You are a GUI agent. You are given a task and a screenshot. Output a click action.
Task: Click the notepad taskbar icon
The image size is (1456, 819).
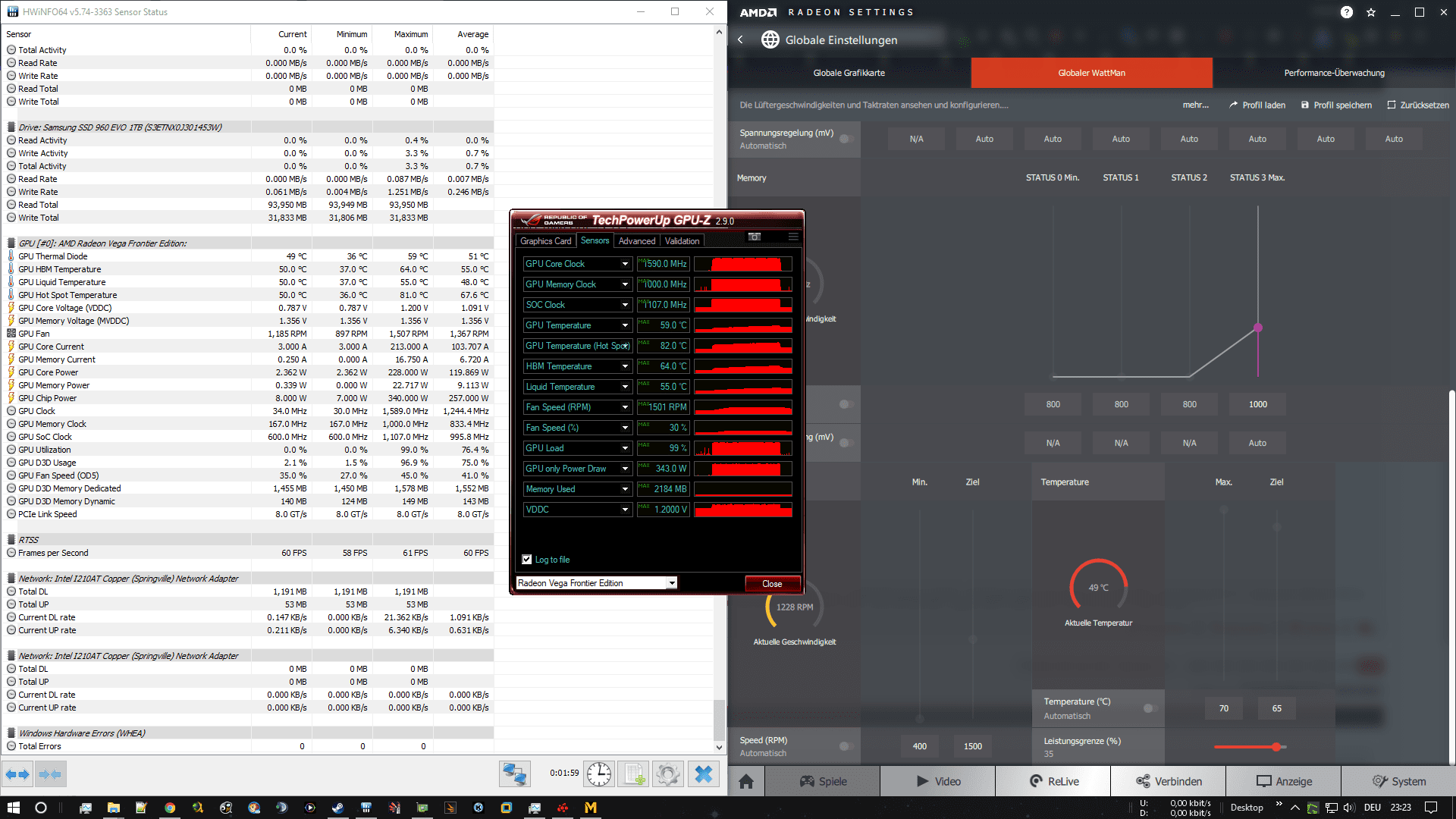(141, 808)
